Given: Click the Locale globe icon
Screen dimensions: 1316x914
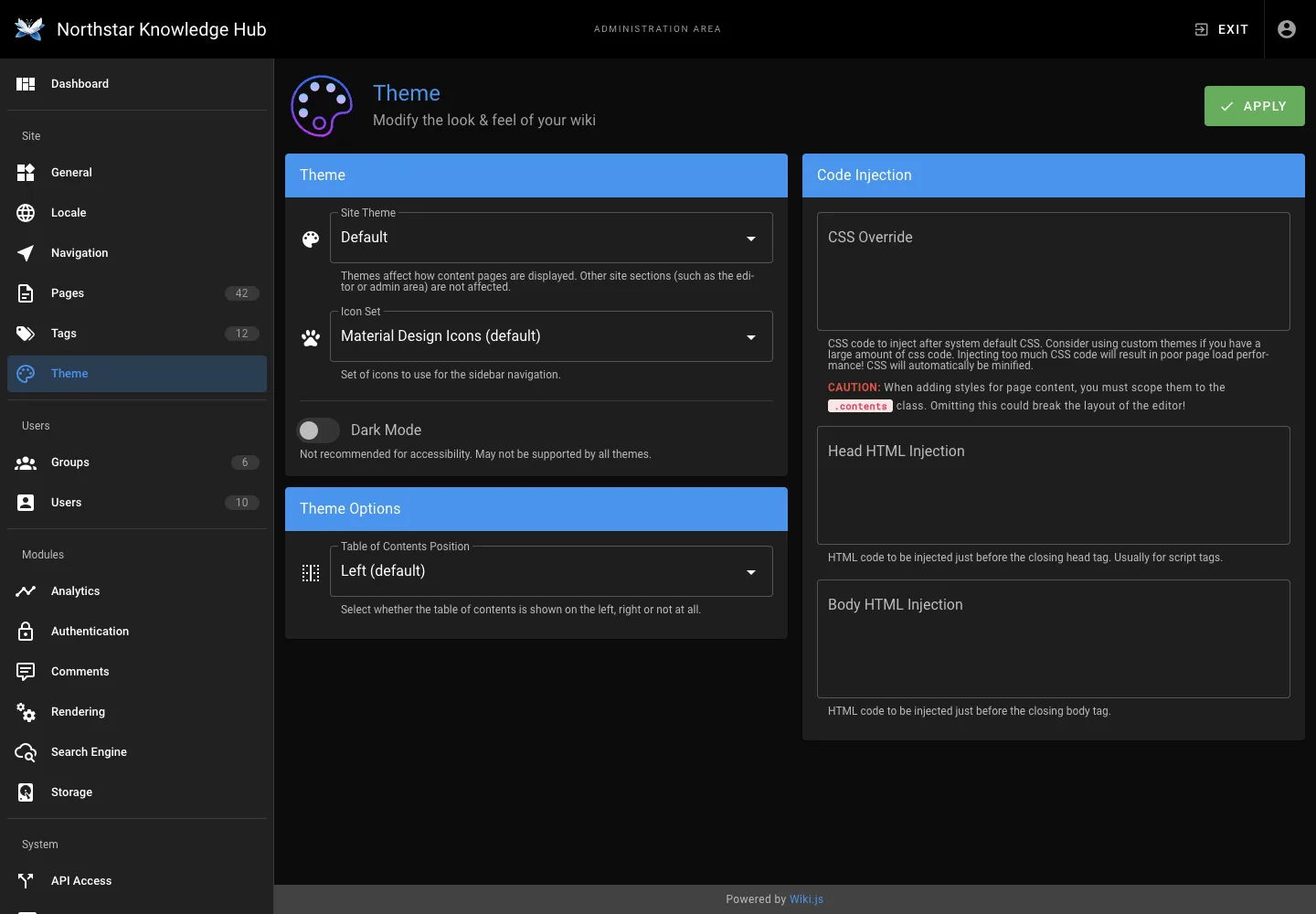Looking at the screenshot, I should click(x=26, y=213).
